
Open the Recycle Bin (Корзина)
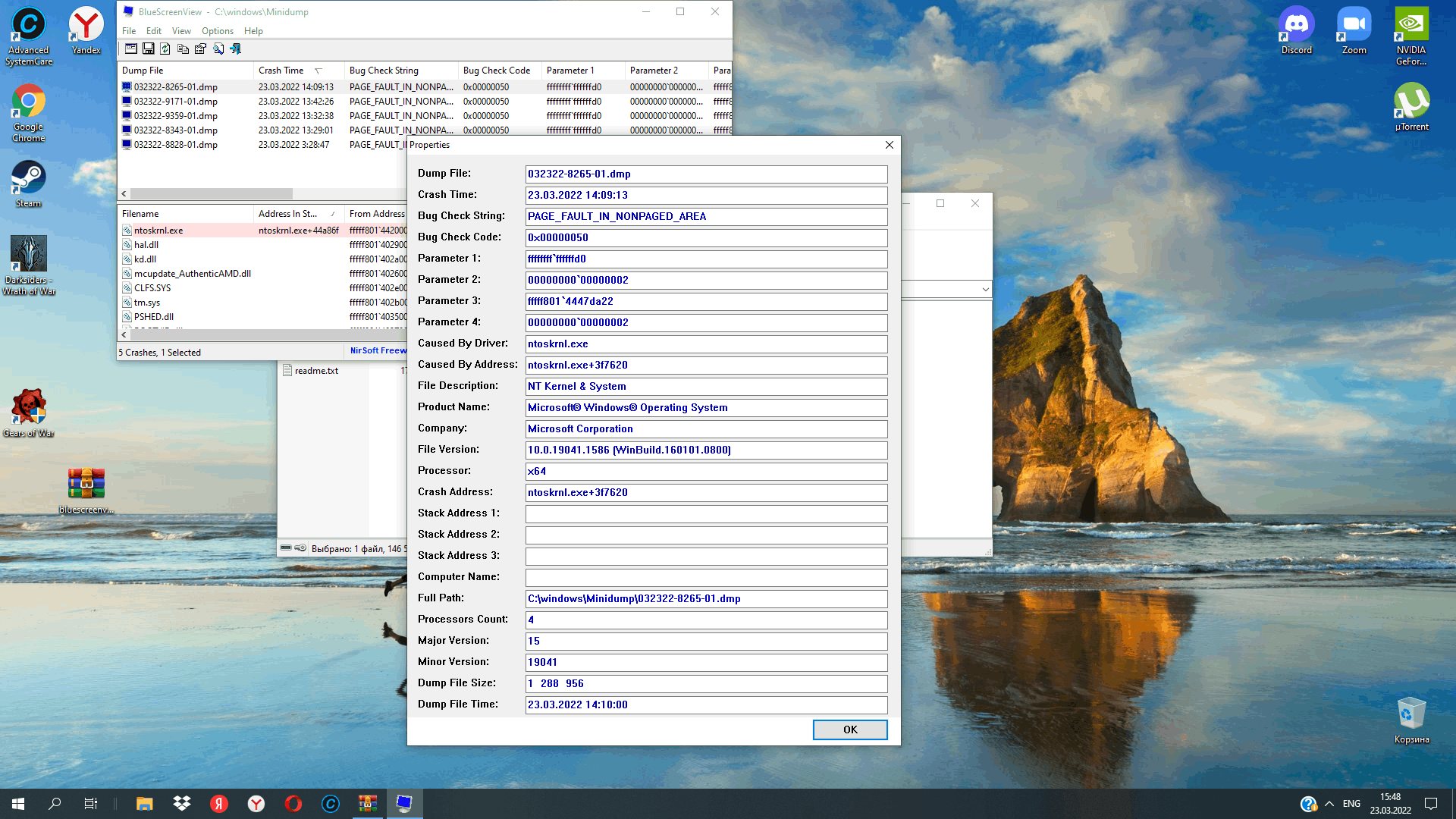1411,720
